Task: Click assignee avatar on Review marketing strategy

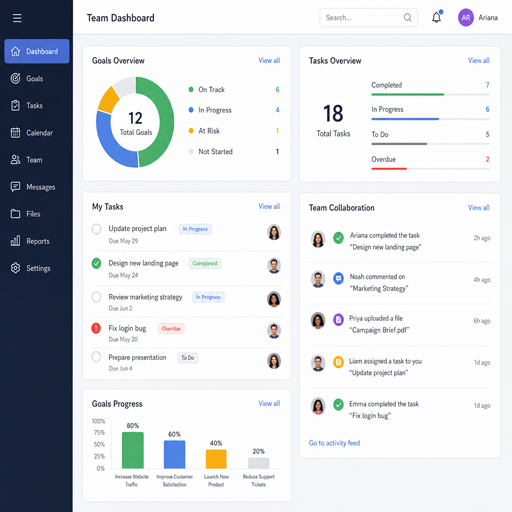Action: [x=274, y=299]
